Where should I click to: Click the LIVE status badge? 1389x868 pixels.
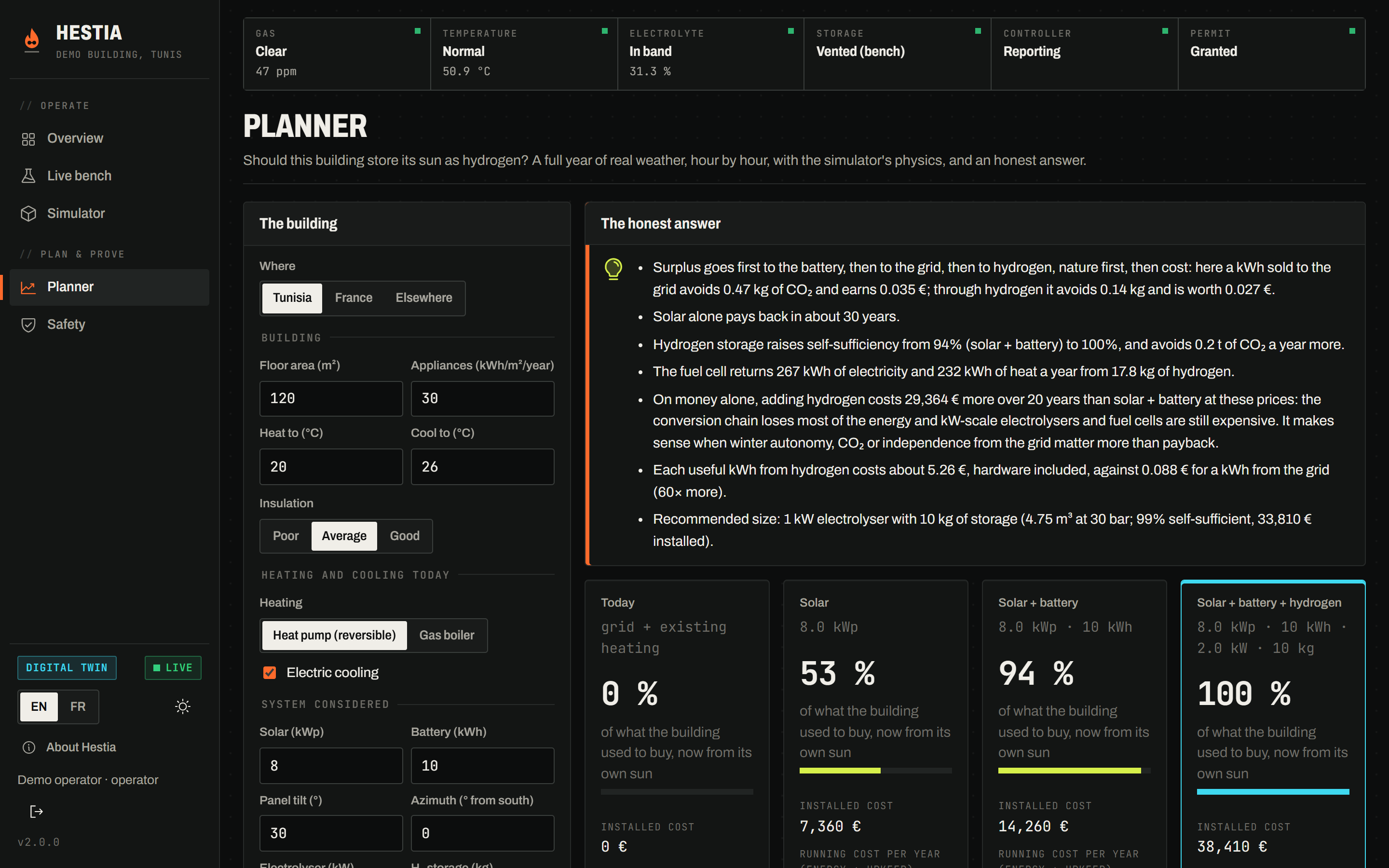point(173,668)
